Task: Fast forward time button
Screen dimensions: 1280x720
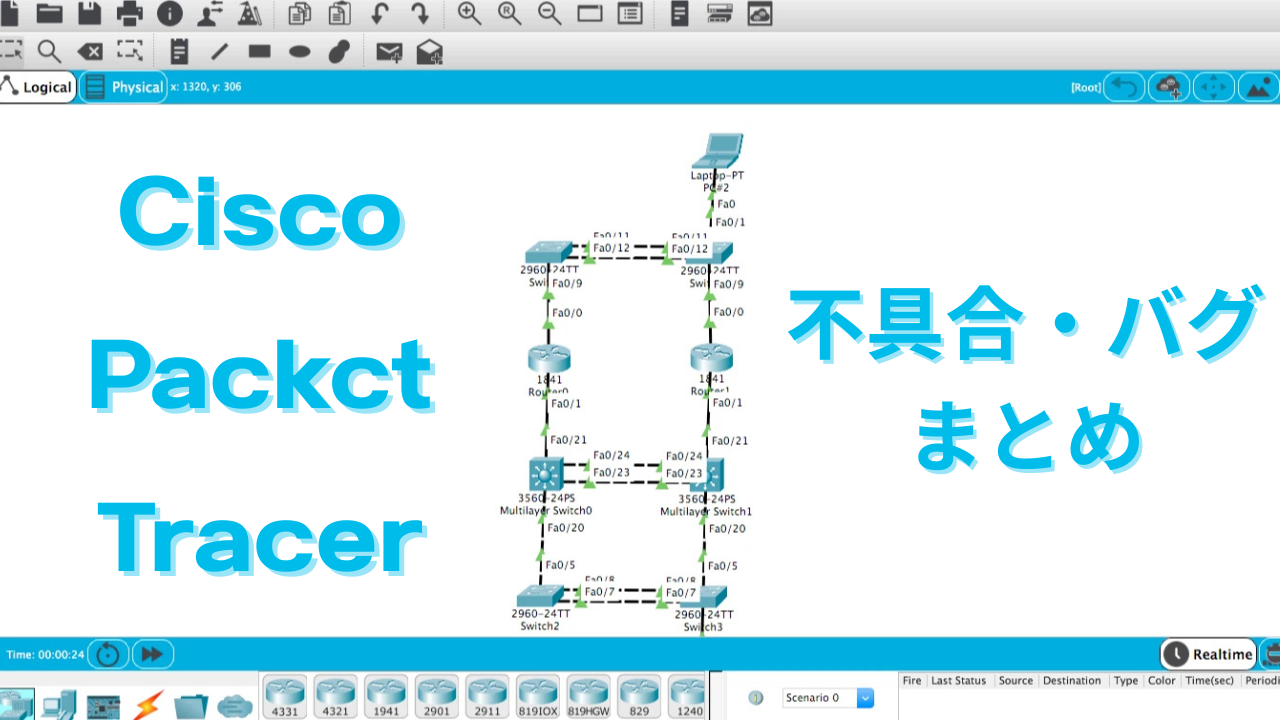Action: [x=152, y=655]
